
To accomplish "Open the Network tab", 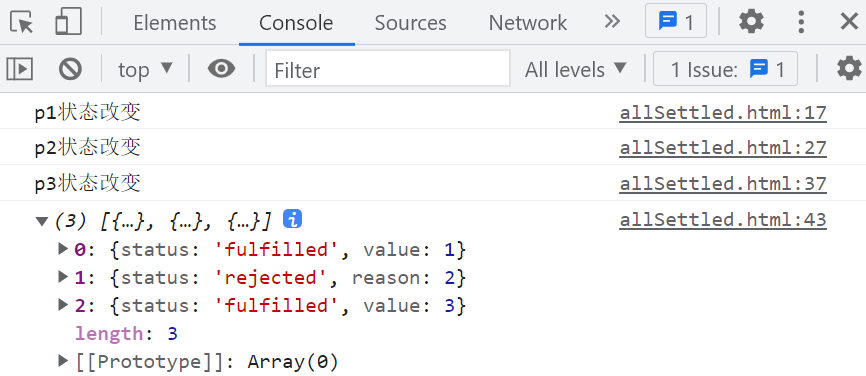I will 527,23.
